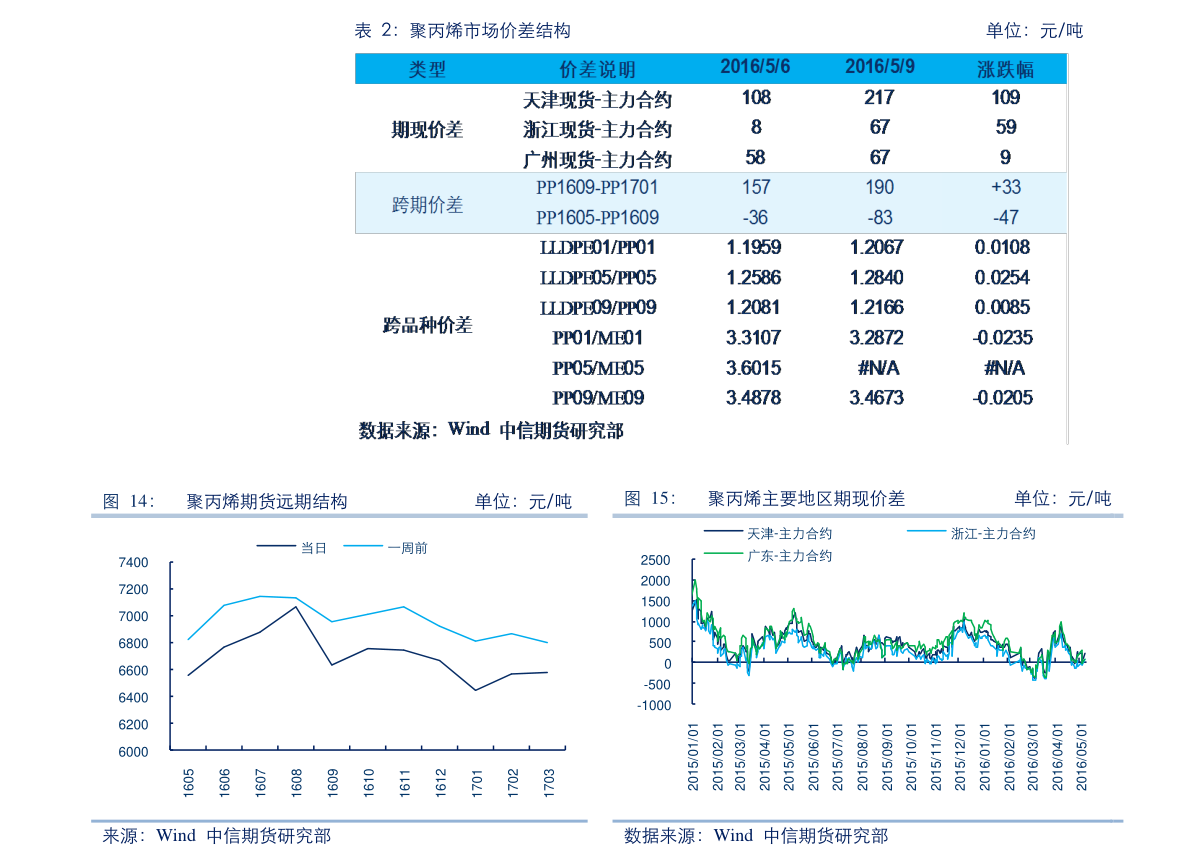Click the 2016/5/9 value 67 for 广州现货
Image resolution: width=1191 pixels, height=865 pixels.
coord(880,157)
